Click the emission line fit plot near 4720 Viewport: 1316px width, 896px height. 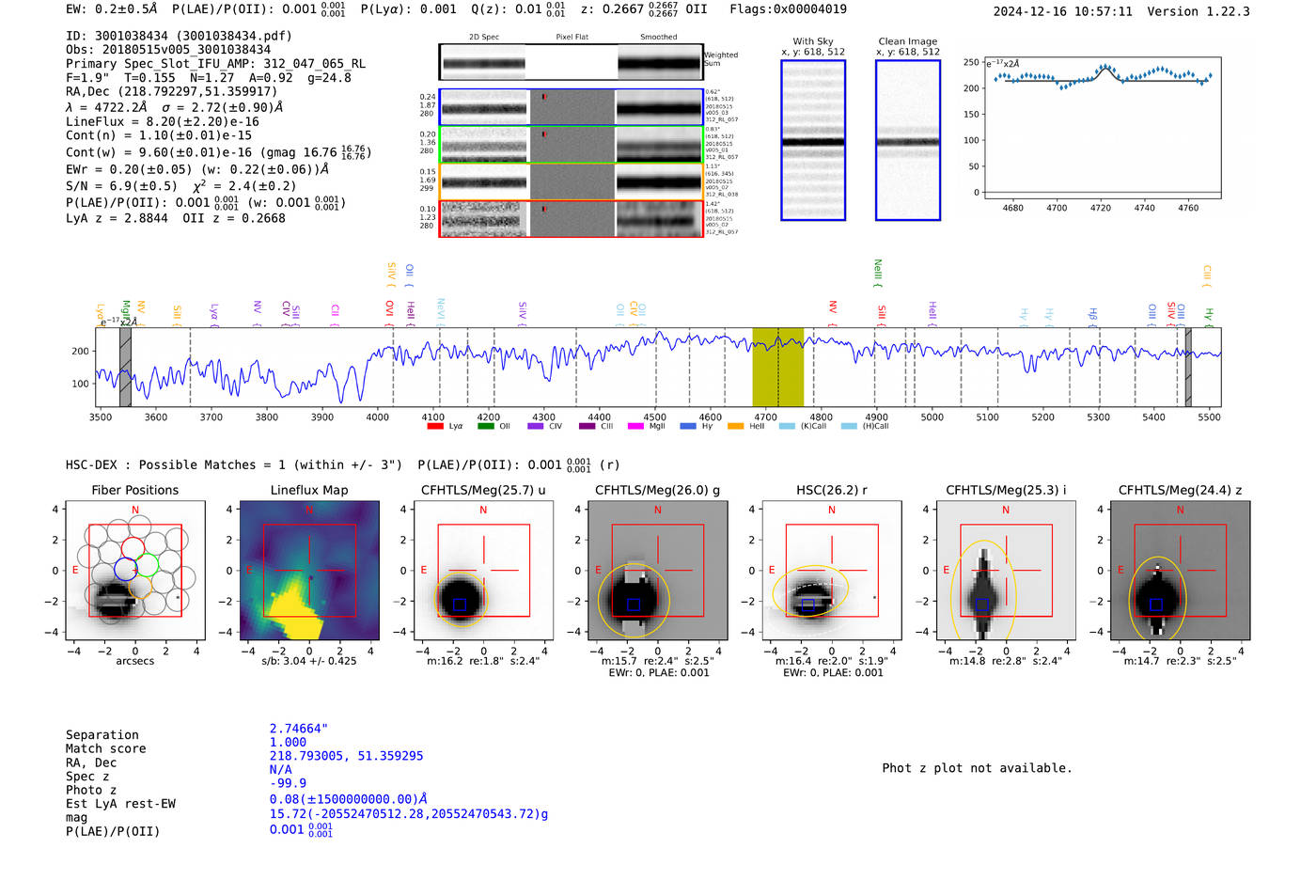[1103, 129]
